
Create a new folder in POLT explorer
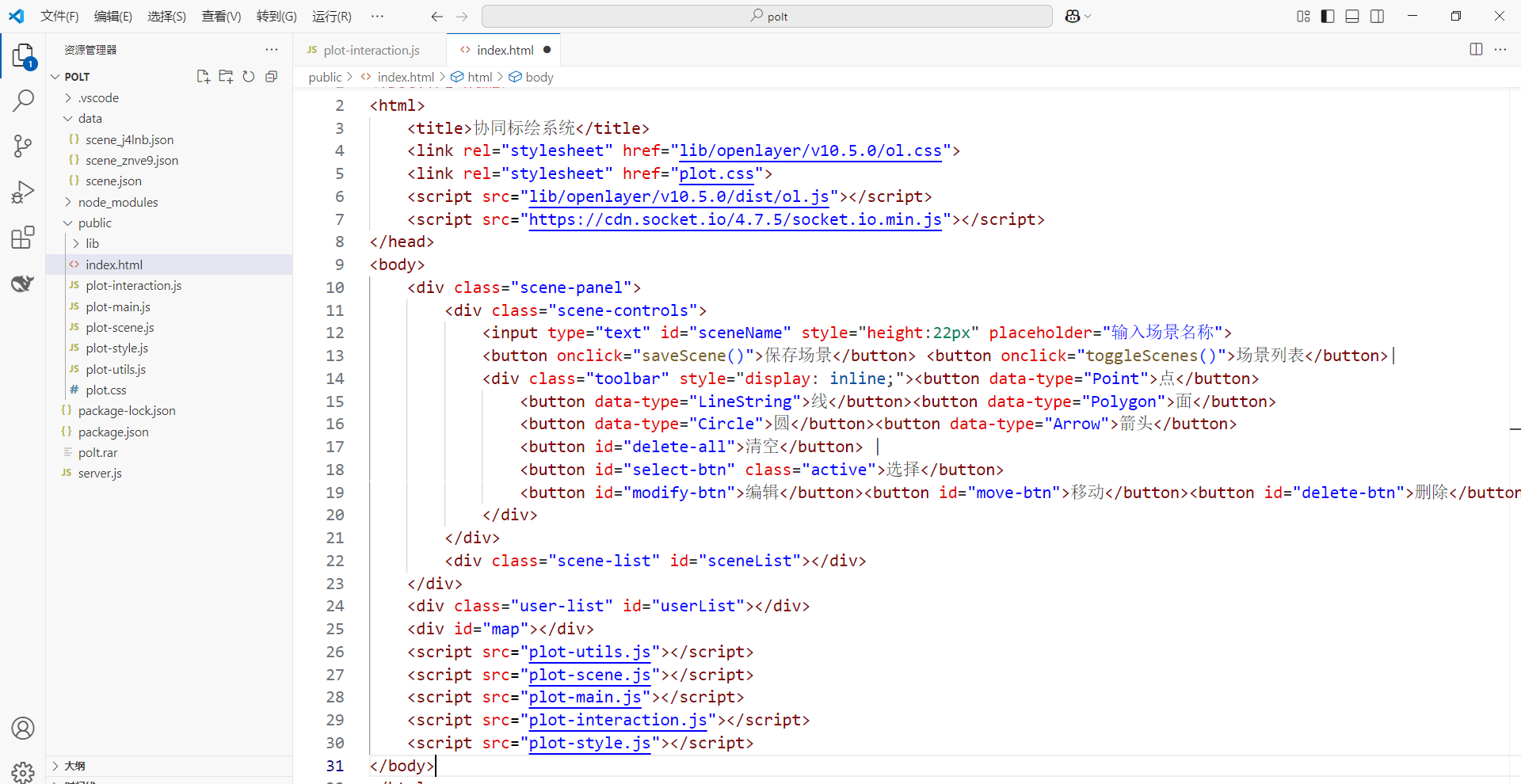(226, 76)
